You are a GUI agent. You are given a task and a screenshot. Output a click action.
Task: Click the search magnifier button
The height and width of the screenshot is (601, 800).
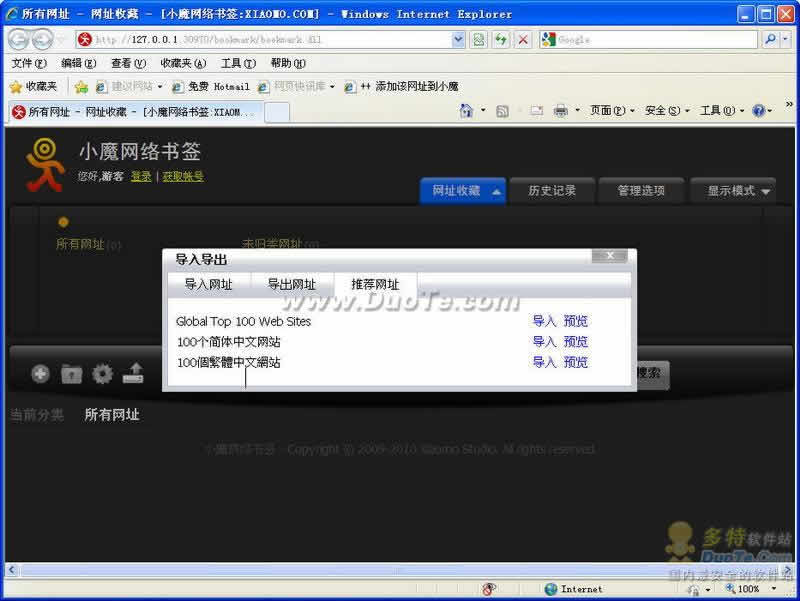[x=770, y=39]
